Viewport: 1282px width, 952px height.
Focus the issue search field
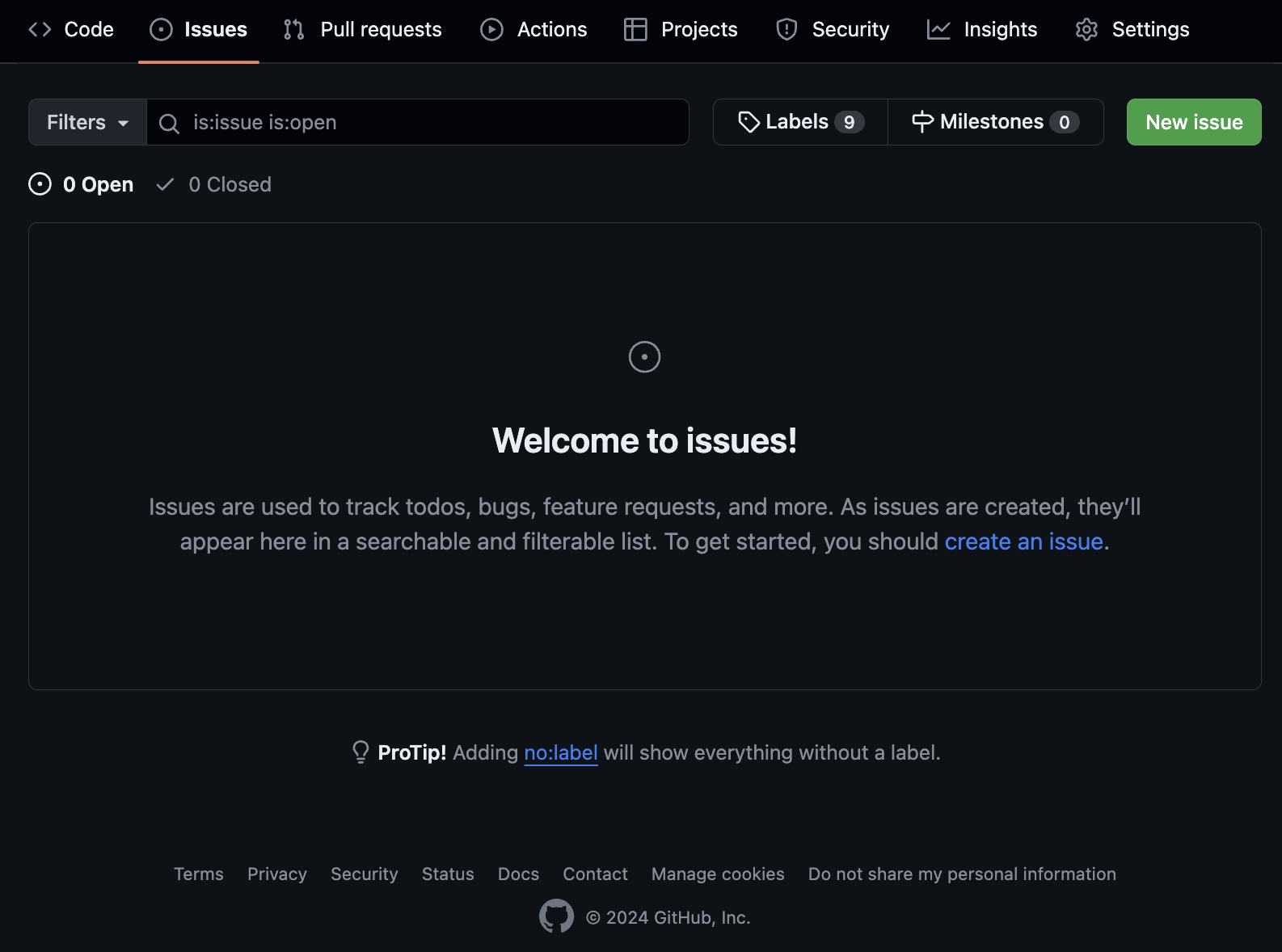tap(418, 122)
